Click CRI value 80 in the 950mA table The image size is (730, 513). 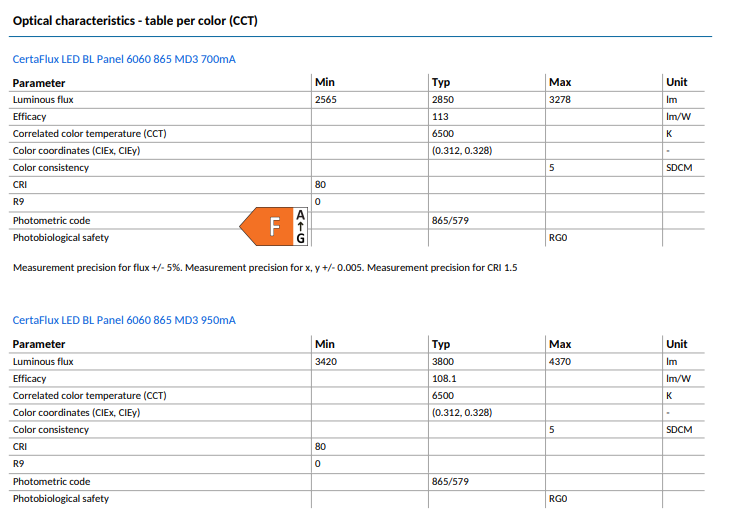pyautogui.click(x=320, y=447)
